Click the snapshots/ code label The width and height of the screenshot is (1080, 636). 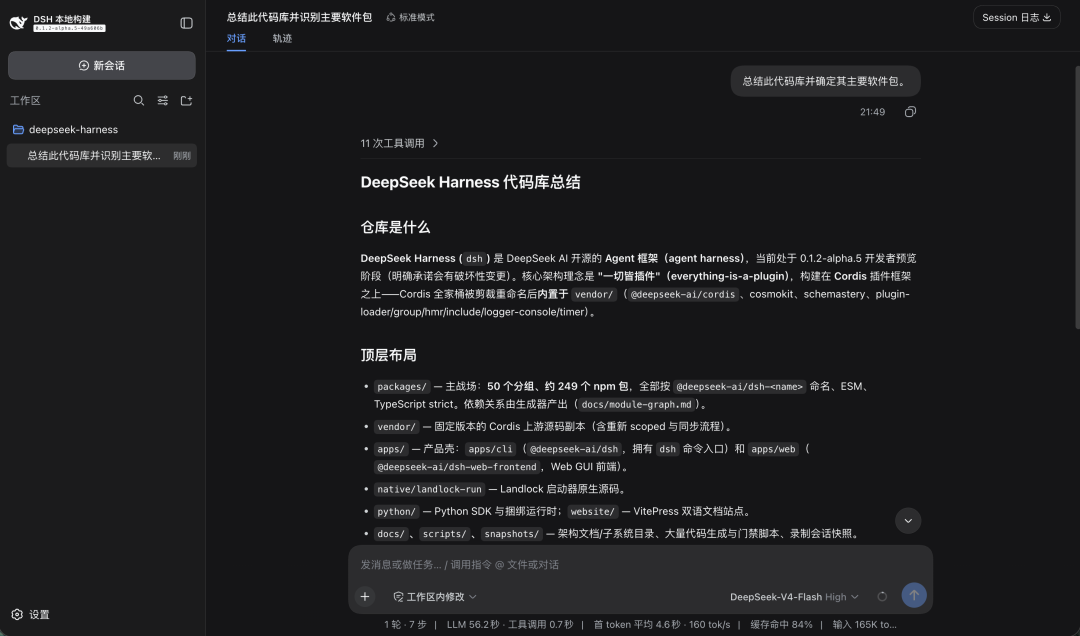pyautogui.click(x=512, y=534)
